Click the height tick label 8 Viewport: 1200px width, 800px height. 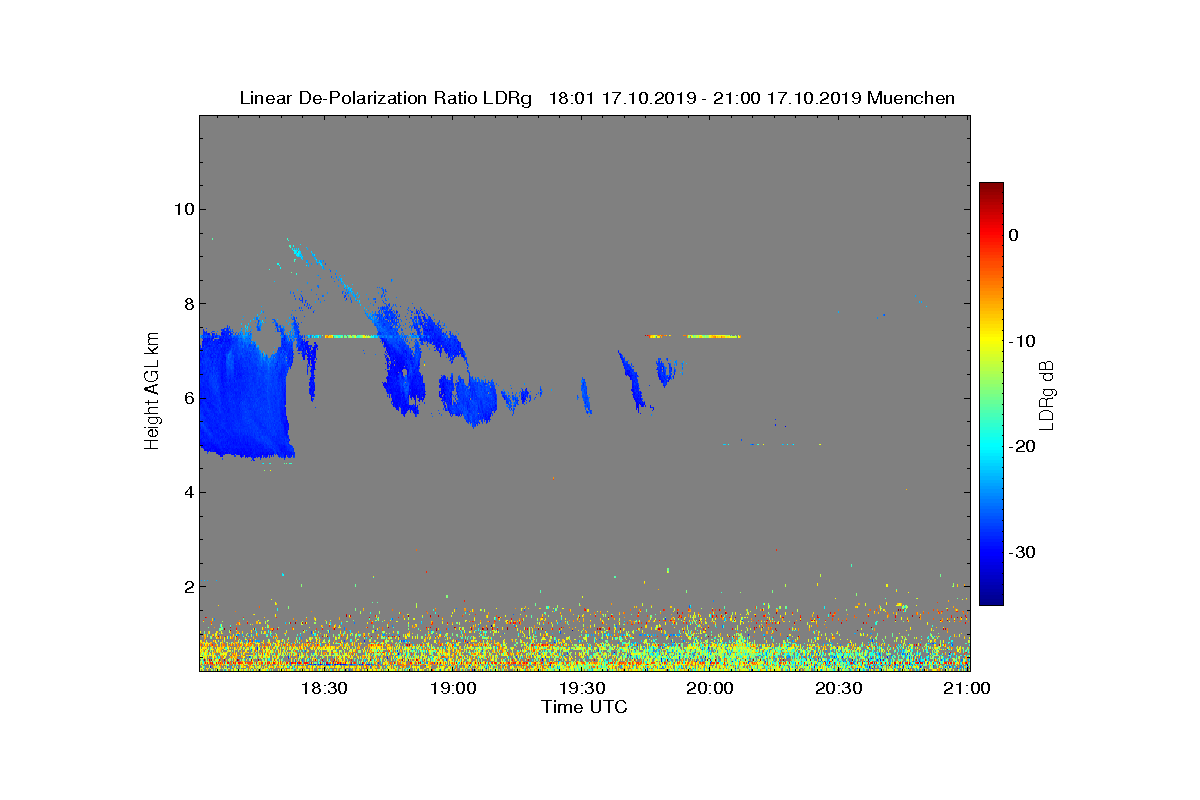click(187, 303)
